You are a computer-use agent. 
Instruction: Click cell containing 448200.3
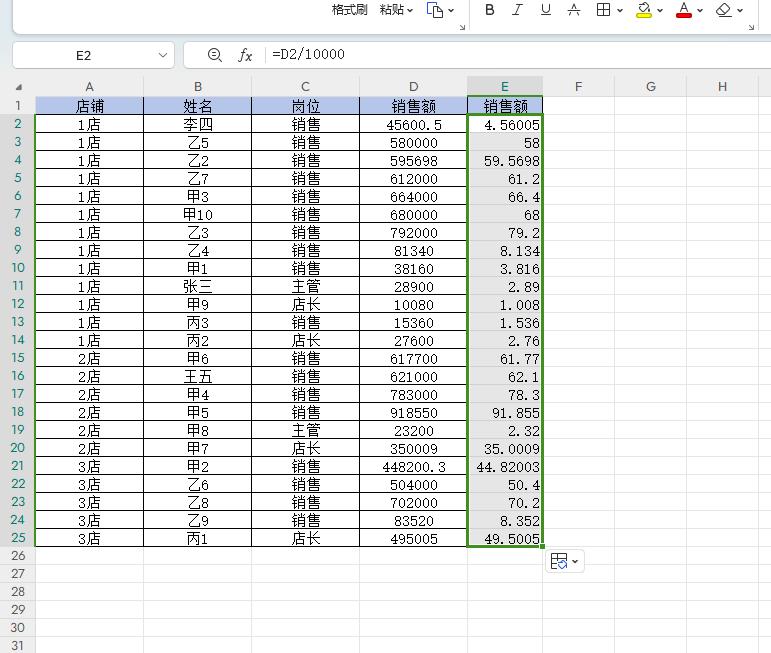[x=414, y=467]
